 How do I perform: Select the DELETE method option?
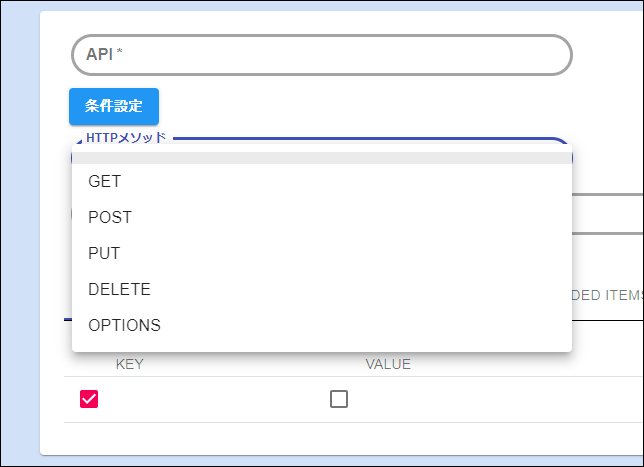[x=119, y=289]
